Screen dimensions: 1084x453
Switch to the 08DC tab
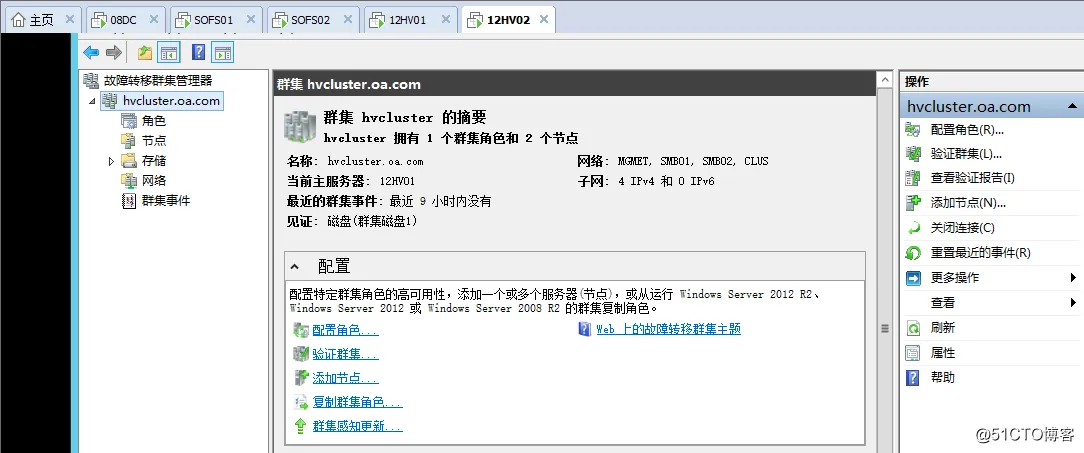pos(124,19)
